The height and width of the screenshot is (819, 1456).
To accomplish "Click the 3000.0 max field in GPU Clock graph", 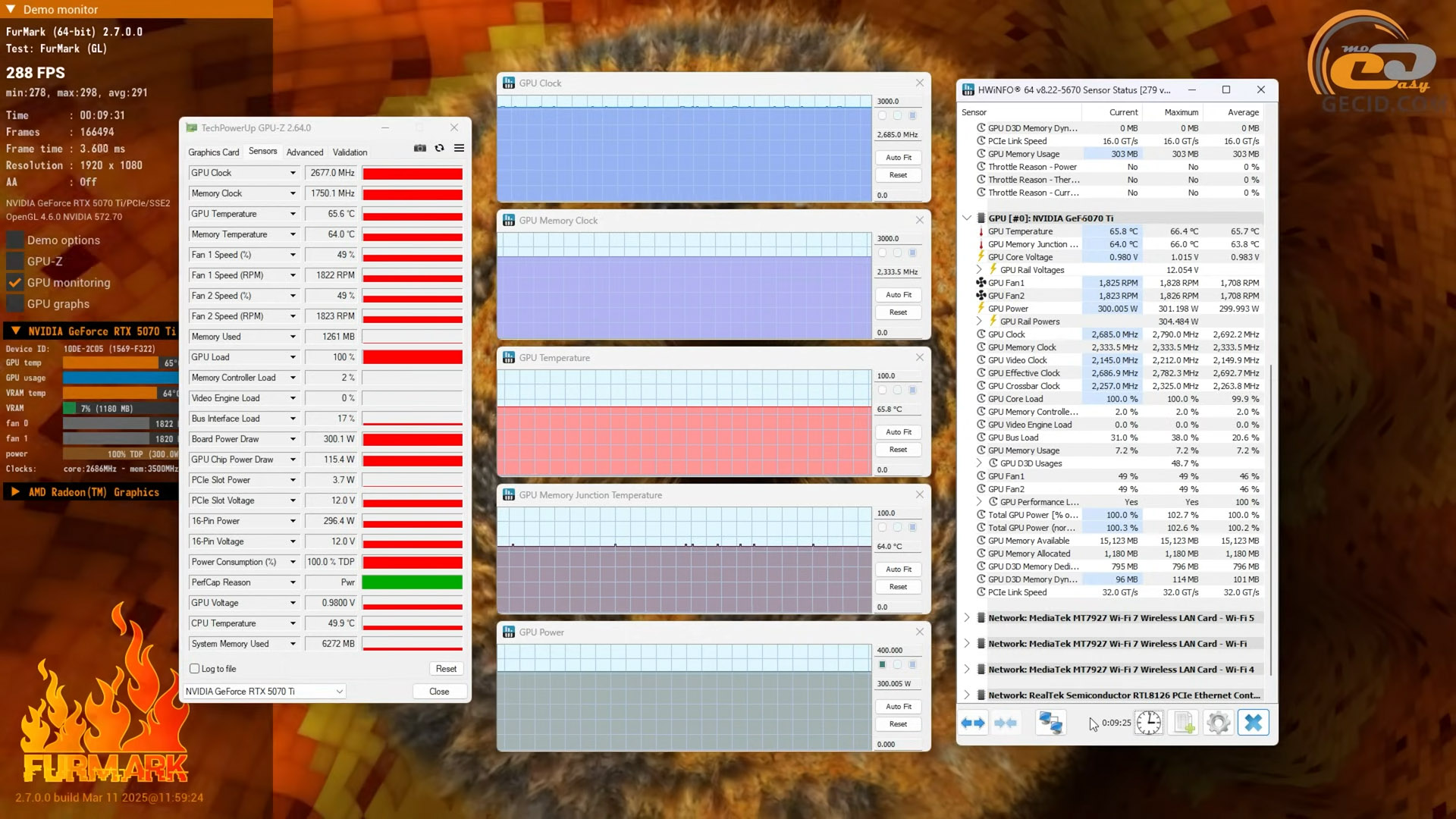I will (x=899, y=102).
